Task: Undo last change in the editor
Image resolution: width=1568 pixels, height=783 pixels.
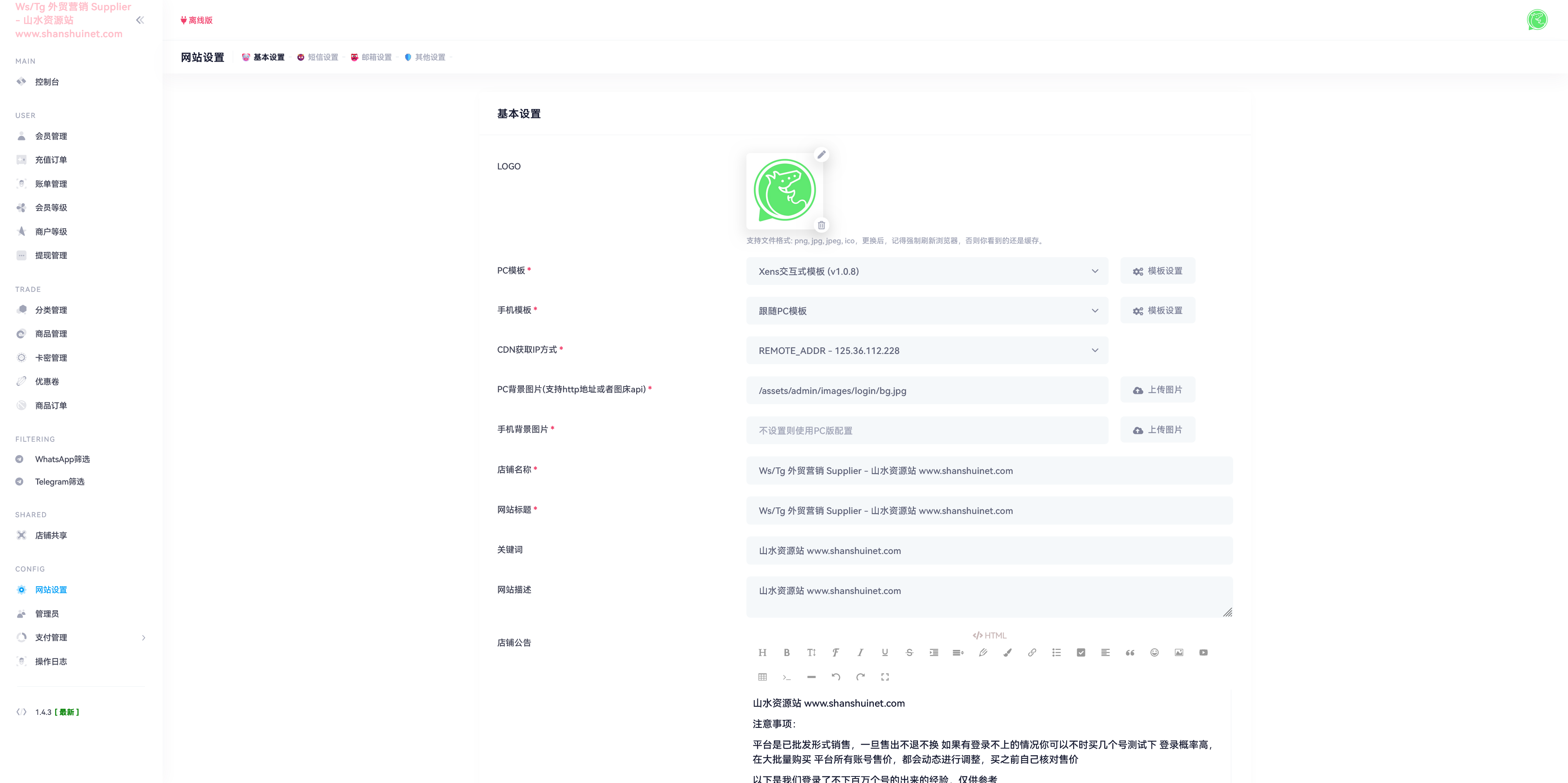Action: tap(836, 676)
